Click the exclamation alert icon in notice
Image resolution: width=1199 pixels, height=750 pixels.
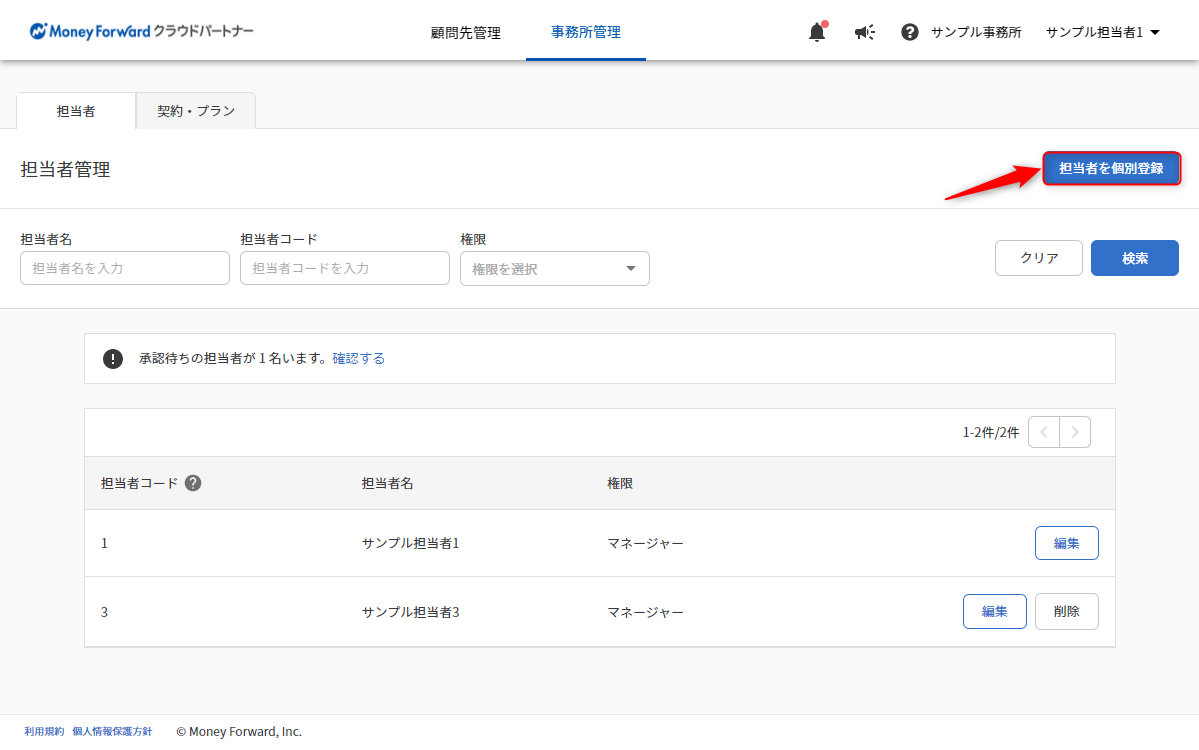point(113,359)
